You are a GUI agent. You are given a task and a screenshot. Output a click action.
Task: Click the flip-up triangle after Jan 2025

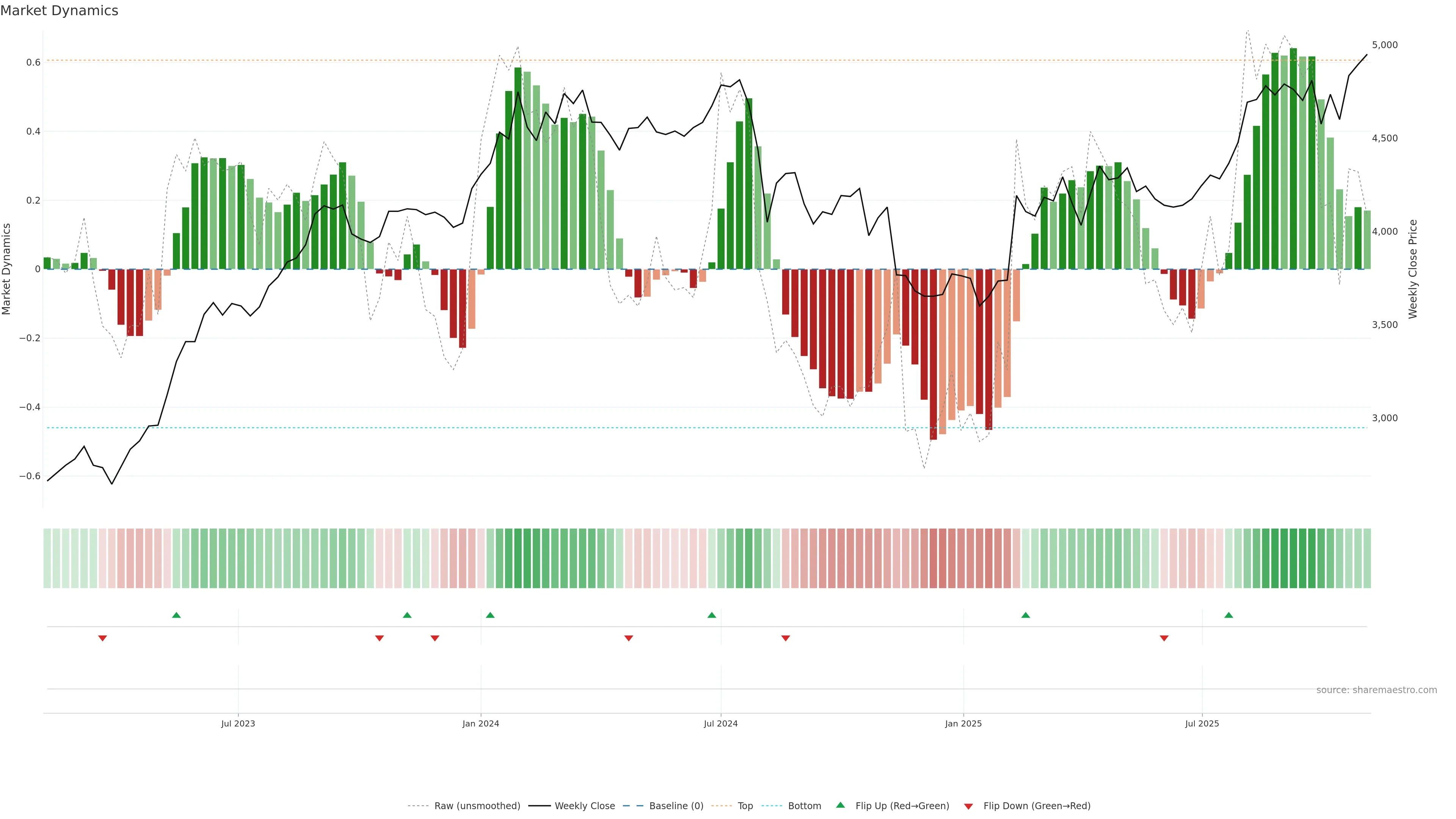[1025, 615]
